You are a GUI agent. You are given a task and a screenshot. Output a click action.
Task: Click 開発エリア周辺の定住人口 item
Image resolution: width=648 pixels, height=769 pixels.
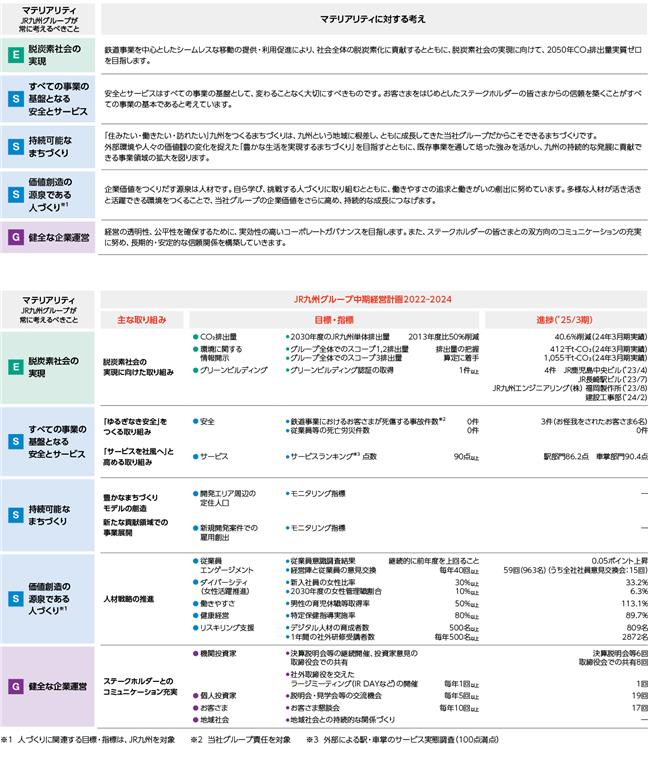224,498
